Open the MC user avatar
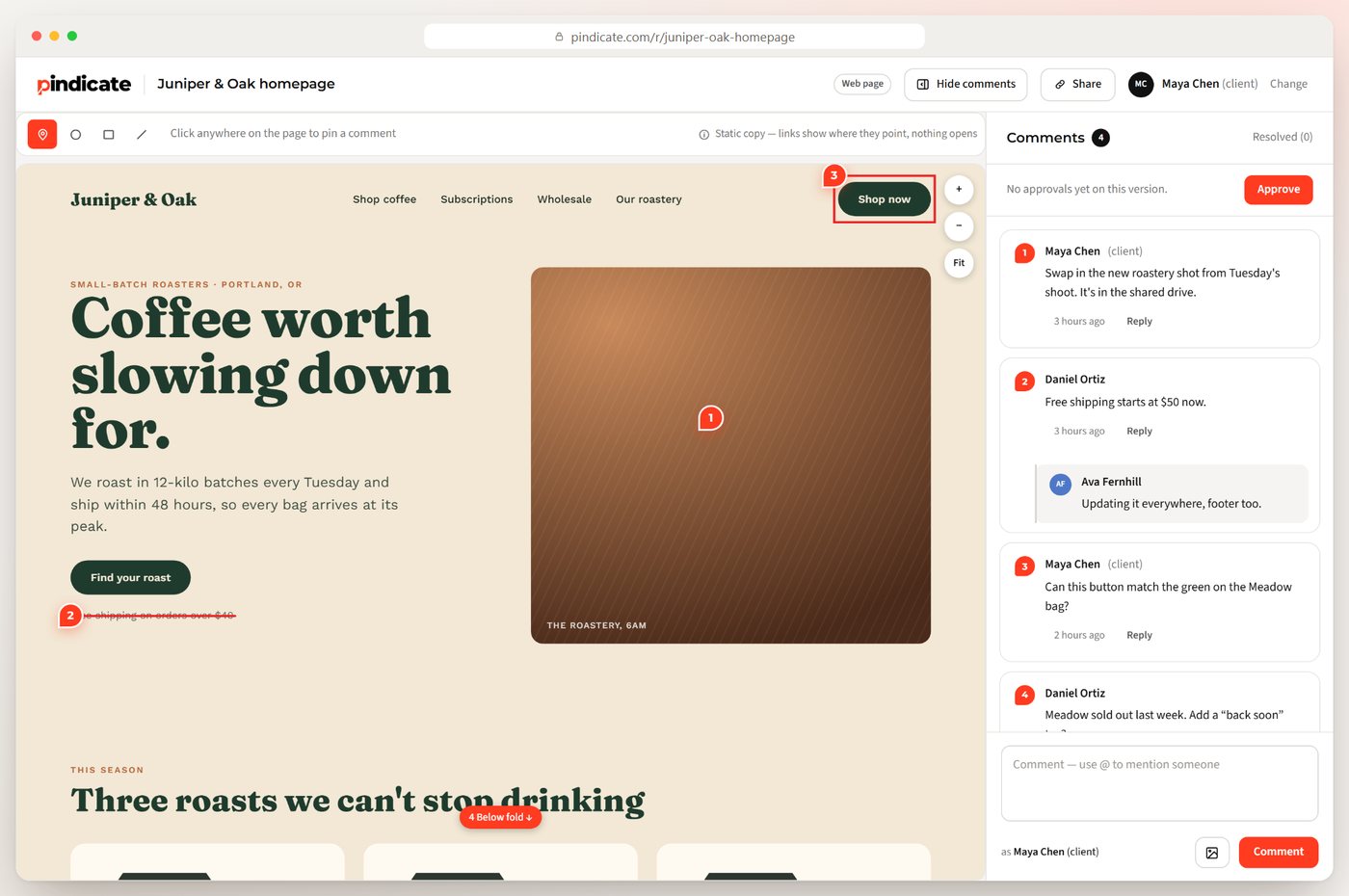This screenshot has width=1349, height=896. point(1141,85)
